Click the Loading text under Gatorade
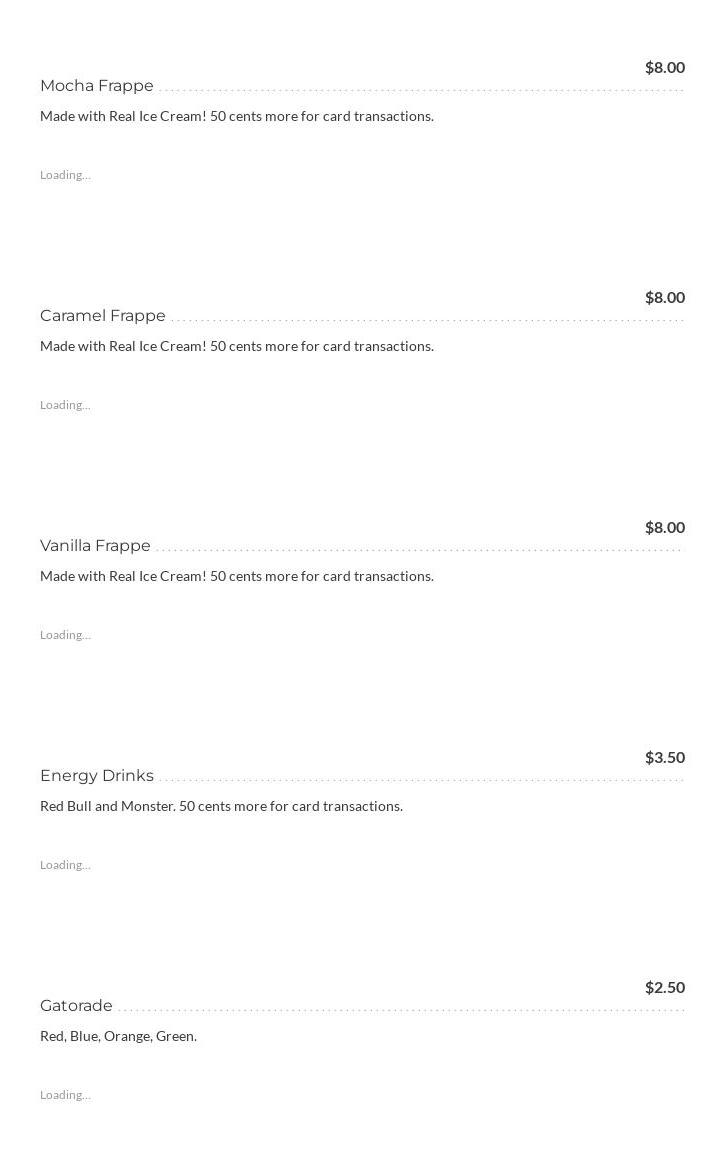 point(65,1095)
